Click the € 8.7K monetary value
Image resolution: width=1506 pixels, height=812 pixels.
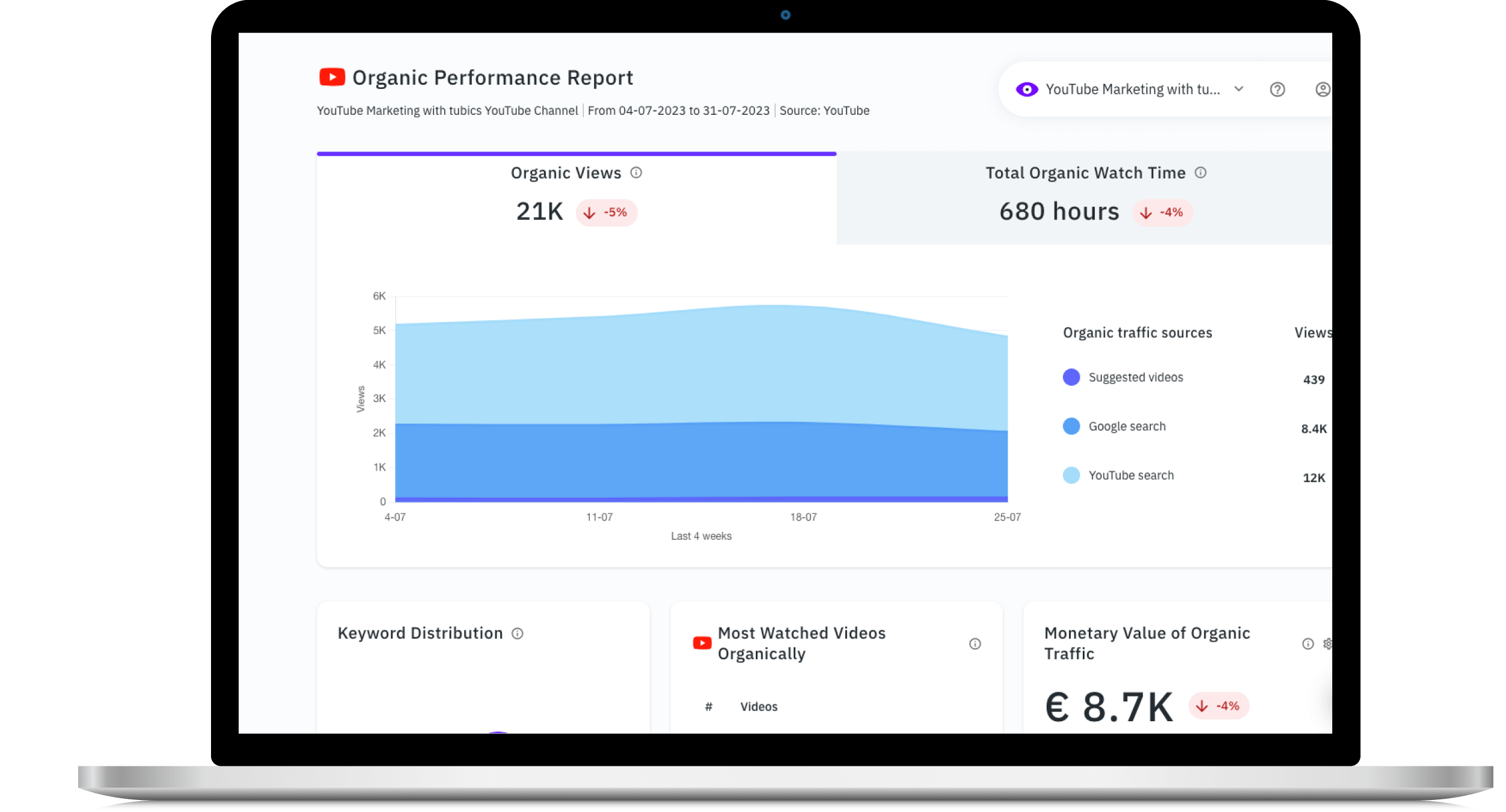(x=1109, y=707)
